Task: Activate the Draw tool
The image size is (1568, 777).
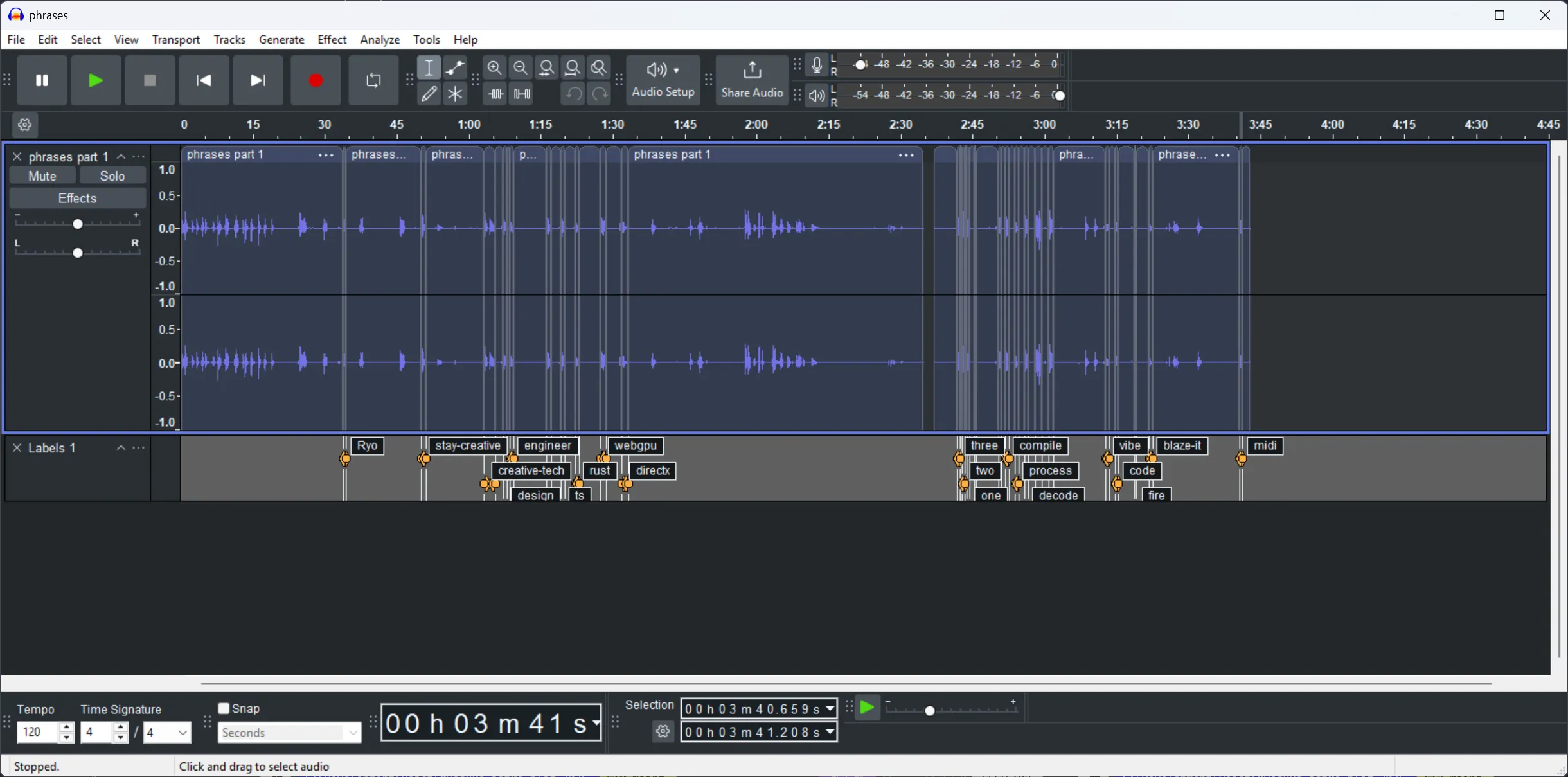Action: (x=429, y=94)
